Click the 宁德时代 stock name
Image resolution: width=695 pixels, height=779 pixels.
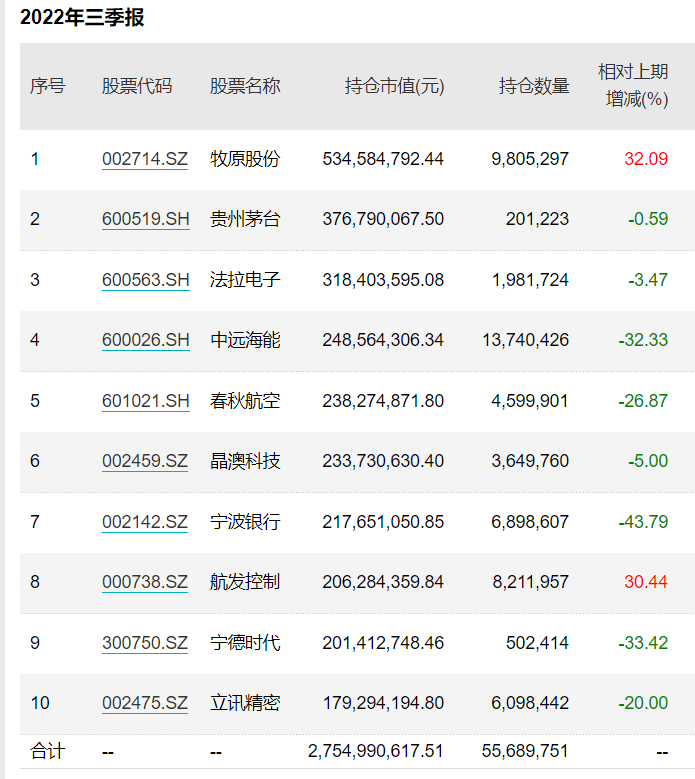pyautogui.click(x=245, y=643)
